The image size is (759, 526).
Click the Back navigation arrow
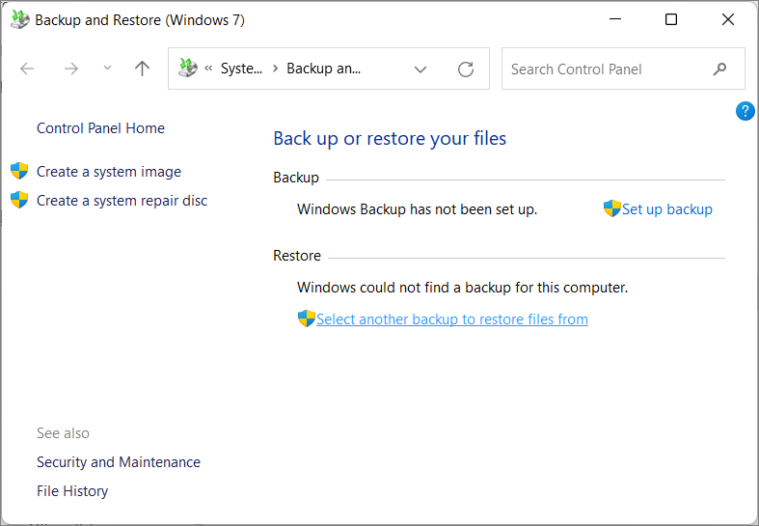point(27,69)
